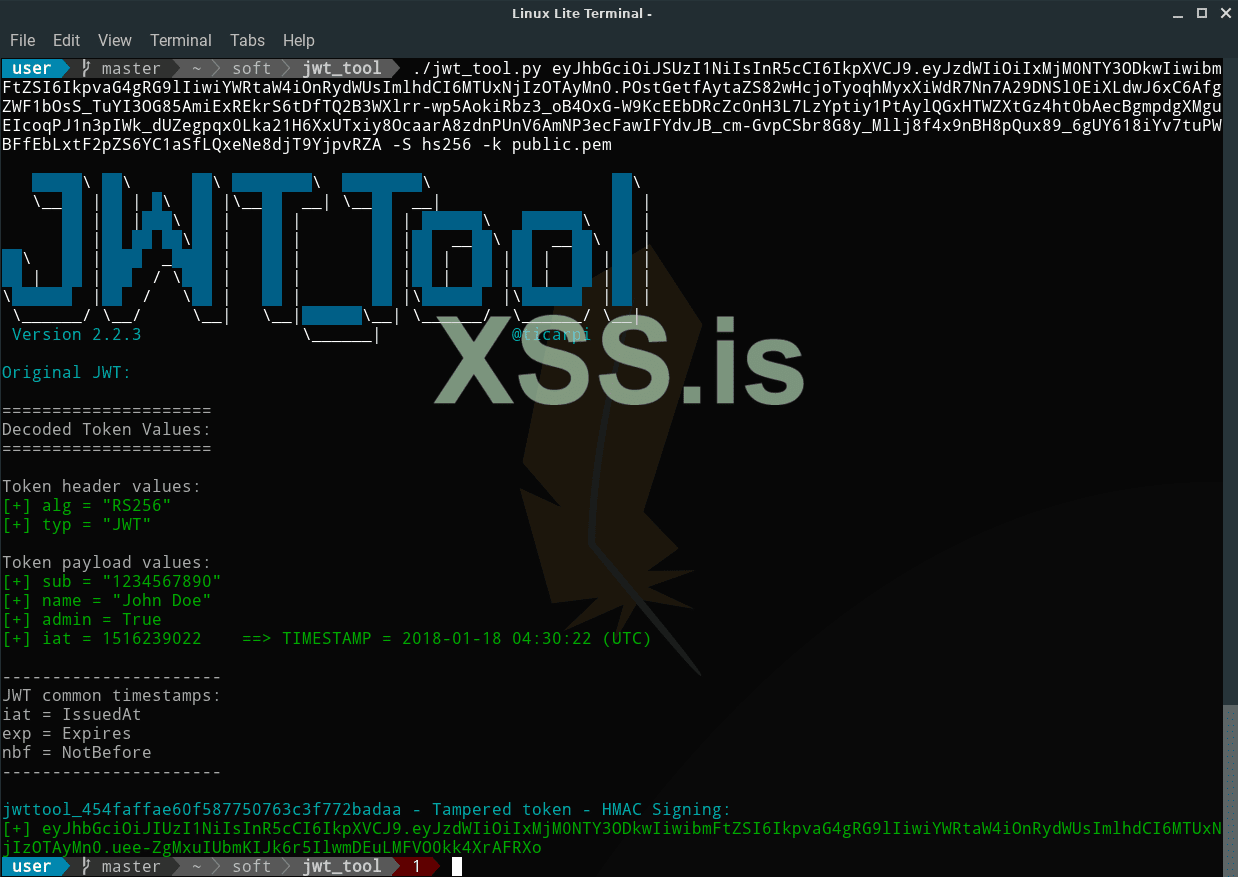Click the red exit code '1' segment
Screen dimensions: 1238x877
pyautogui.click(x=416, y=866)
